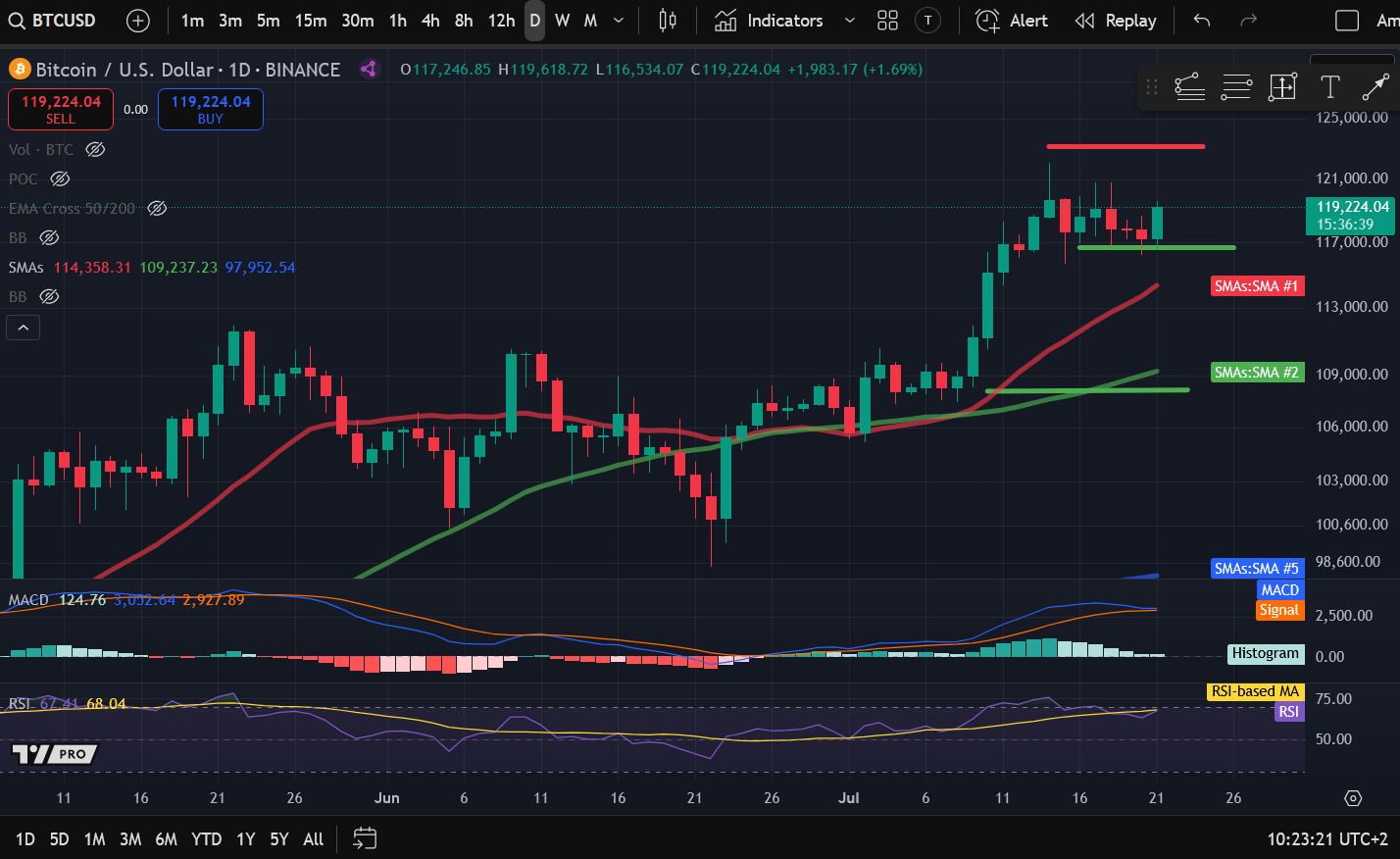Set date range to 1Y
Image resolution: width=1400 pixels, height=859 pixels.
(245, 839)
